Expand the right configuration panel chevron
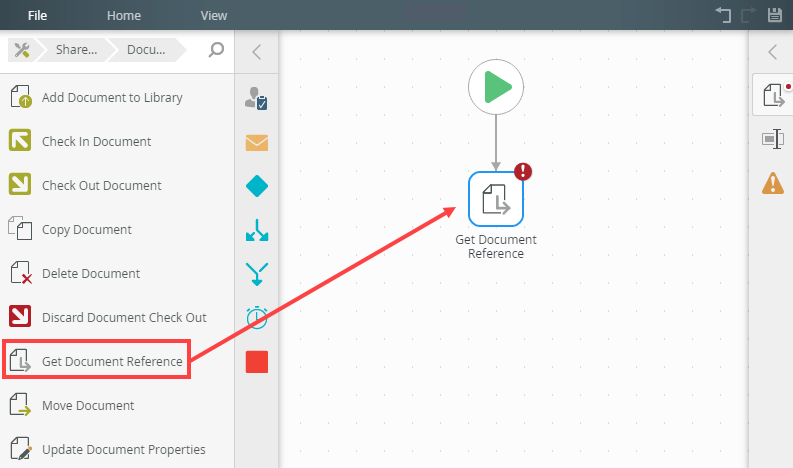 click(x=772, y=52)
